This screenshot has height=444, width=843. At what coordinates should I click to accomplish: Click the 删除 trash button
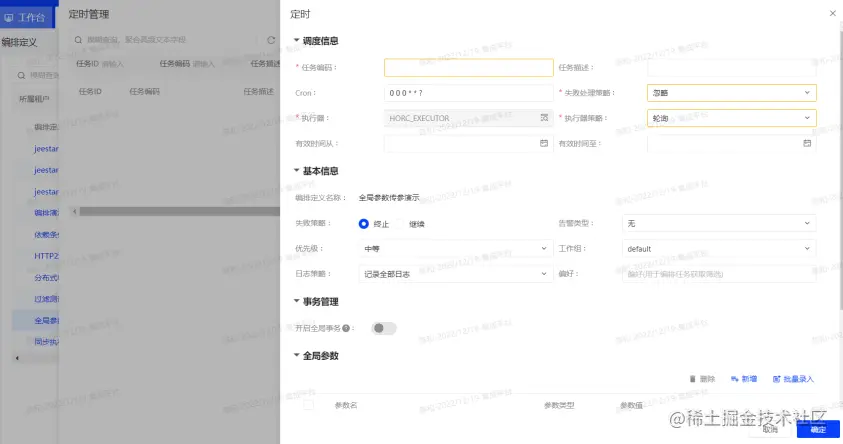pos(702,379)
